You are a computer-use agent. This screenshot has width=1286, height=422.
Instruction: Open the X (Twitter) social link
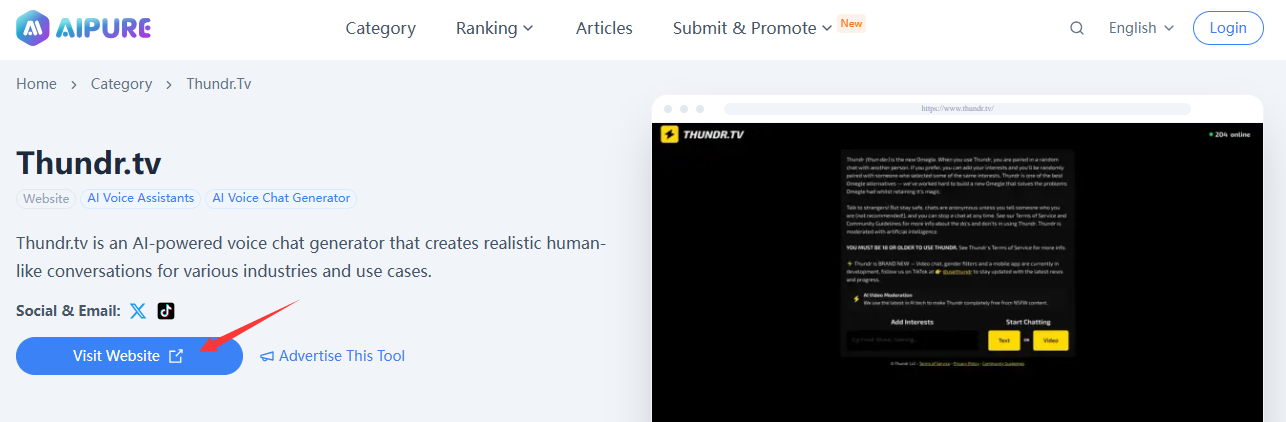point(138,311)
